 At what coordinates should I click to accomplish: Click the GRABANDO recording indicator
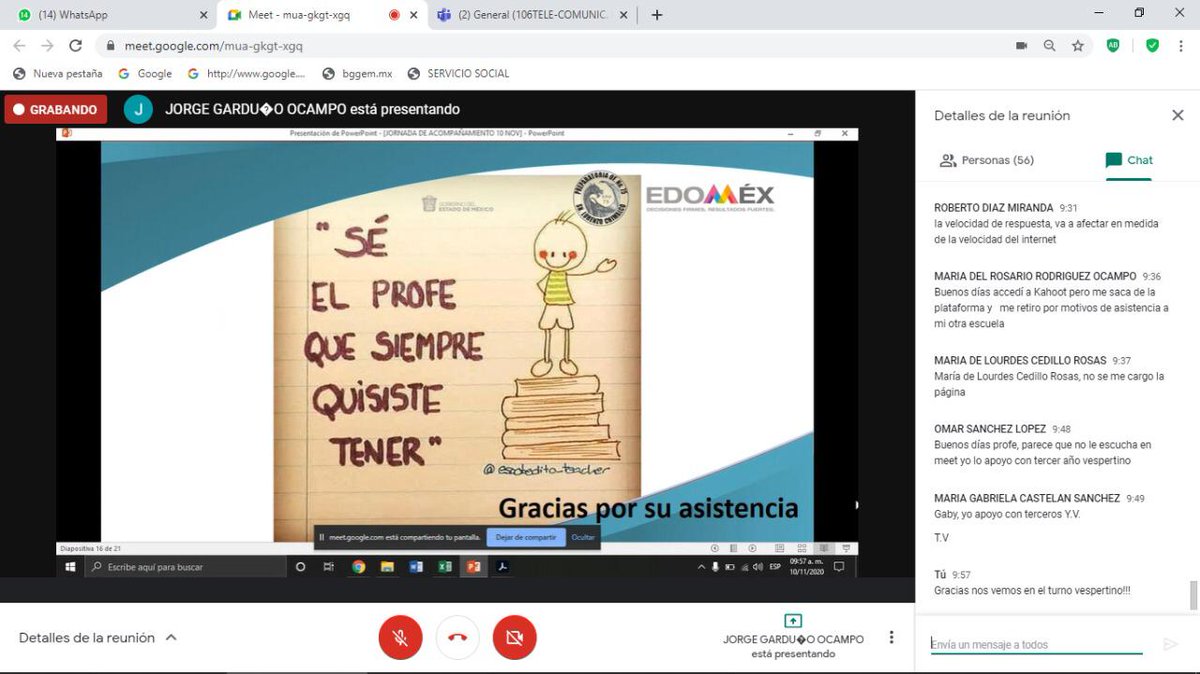click(55, 109)
